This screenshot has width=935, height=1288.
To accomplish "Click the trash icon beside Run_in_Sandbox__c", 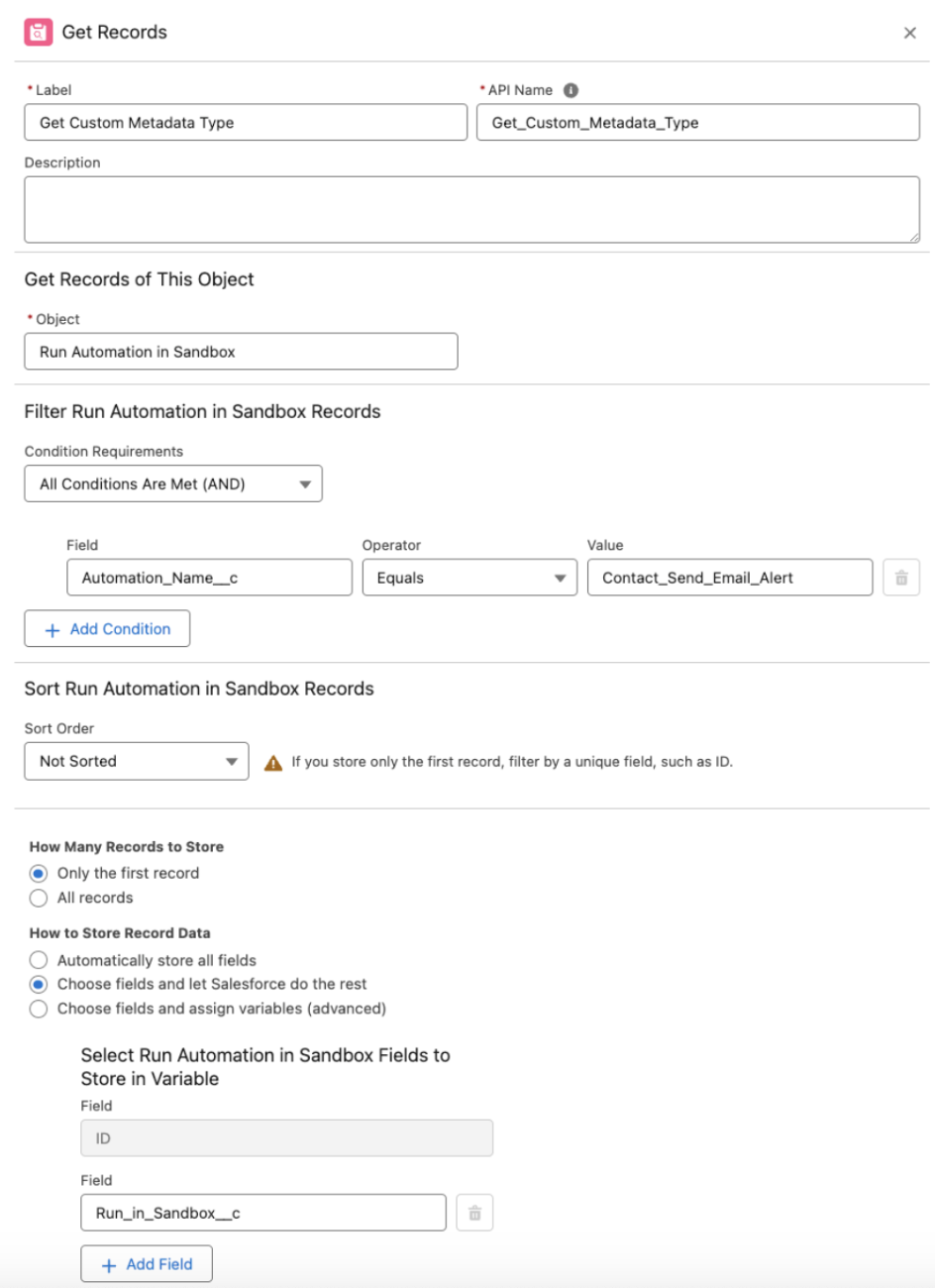I will 474,1213.
